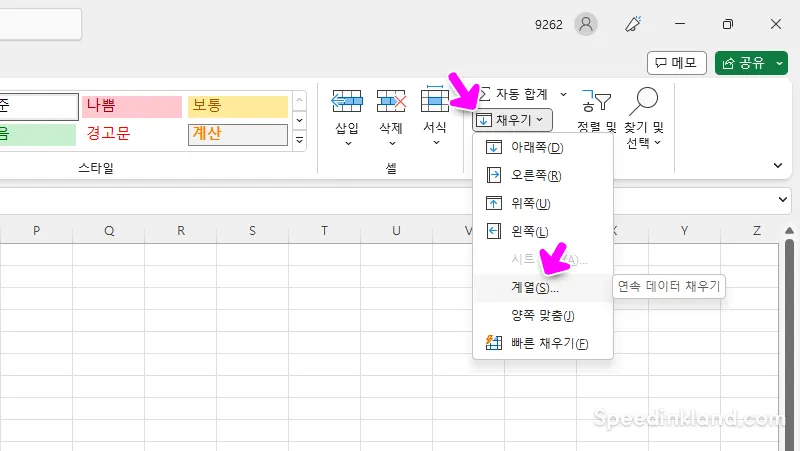This screenshot has height=451, width=800.
Task: Click the Fill Right arrow icon
Action: (x=493, y=176)
